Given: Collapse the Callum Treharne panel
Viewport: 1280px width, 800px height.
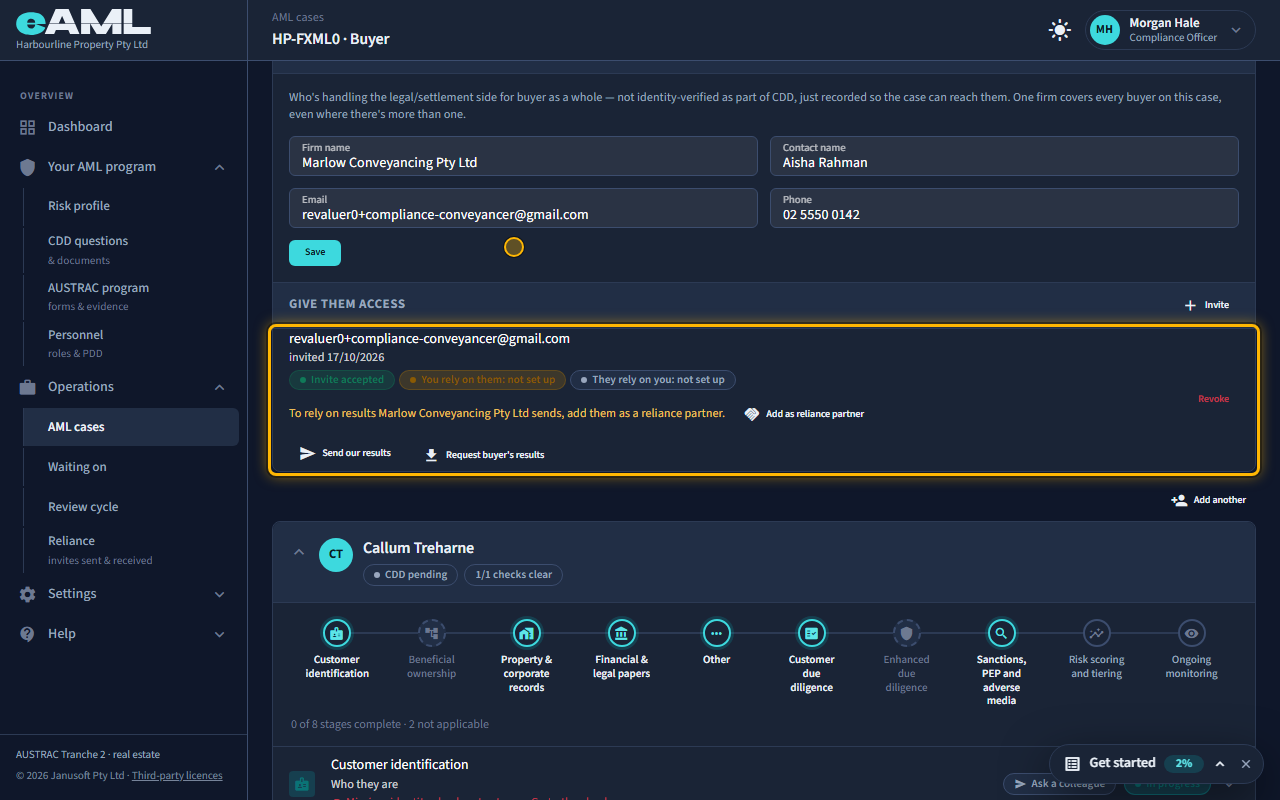Looking at the screenshot, I should (x=298, y=552).
